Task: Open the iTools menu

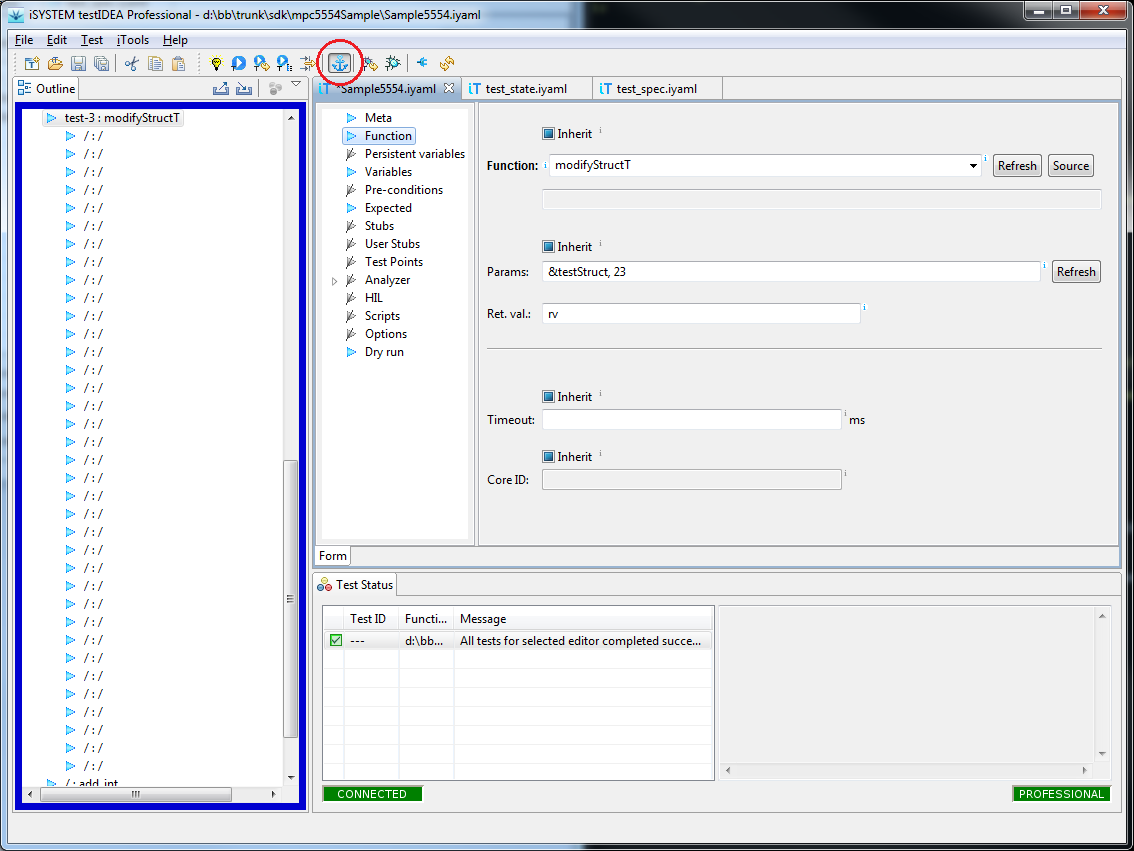Action: tap(132, 40)
